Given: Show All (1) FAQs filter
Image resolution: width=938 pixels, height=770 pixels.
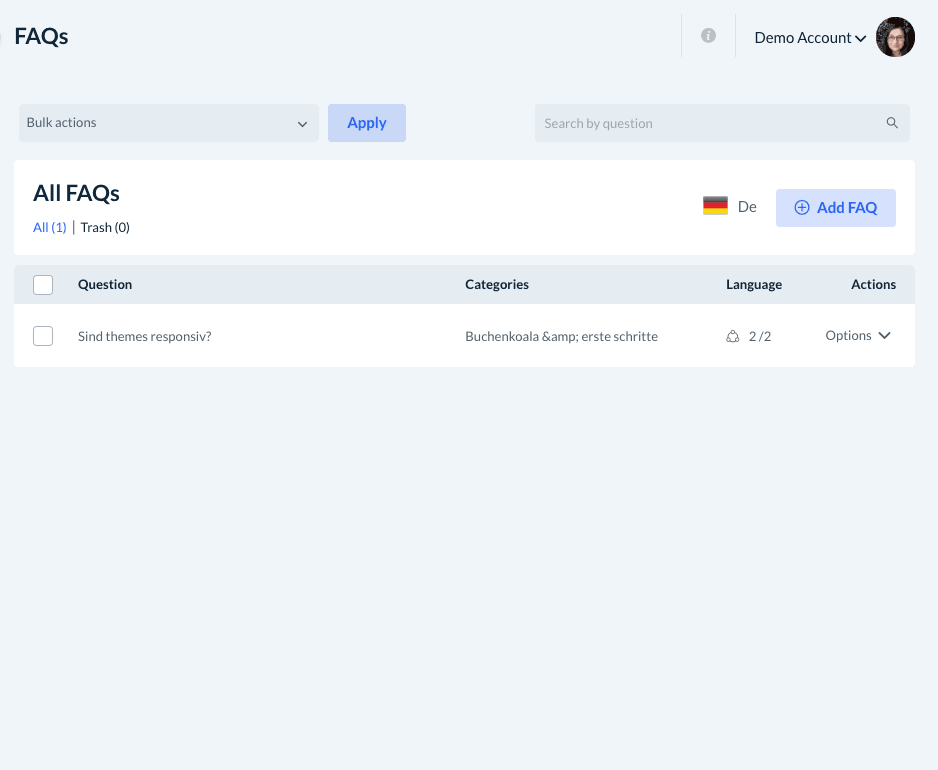Looking at the screenshot, I should click(x=50, y=227).
